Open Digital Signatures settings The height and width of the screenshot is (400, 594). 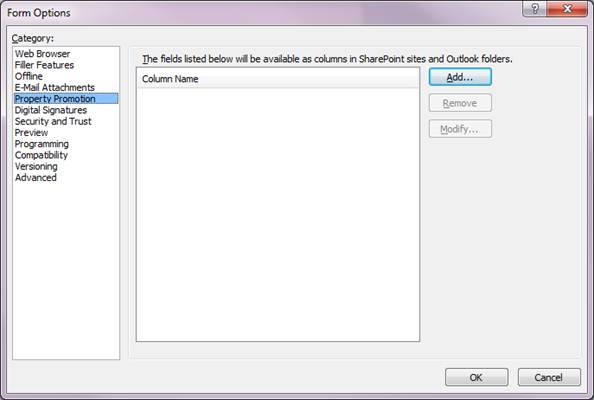(51, 110)
